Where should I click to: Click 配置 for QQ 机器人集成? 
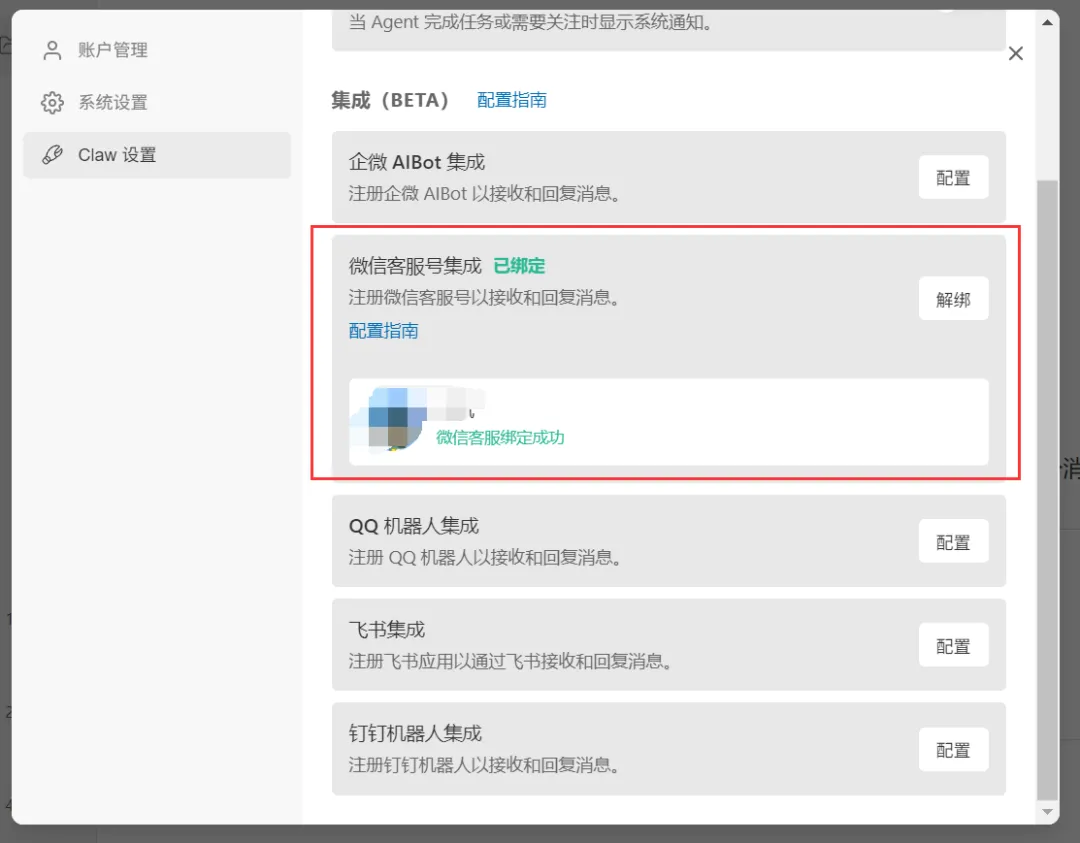pos(953,542)
